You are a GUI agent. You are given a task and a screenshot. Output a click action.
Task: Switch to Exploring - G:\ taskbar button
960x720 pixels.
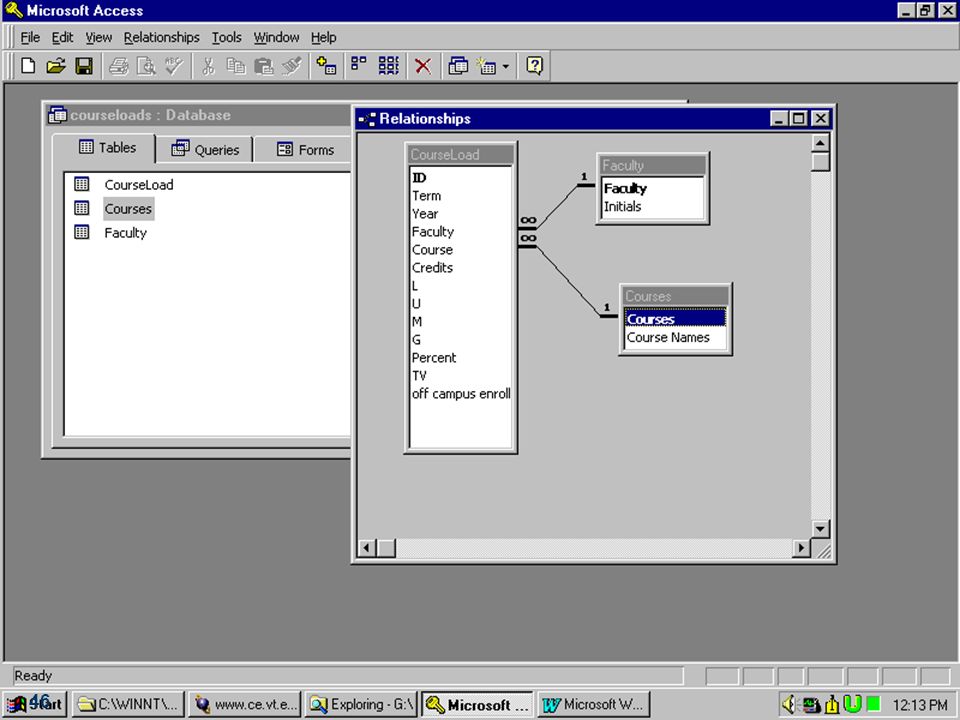(x=361, y=704)
